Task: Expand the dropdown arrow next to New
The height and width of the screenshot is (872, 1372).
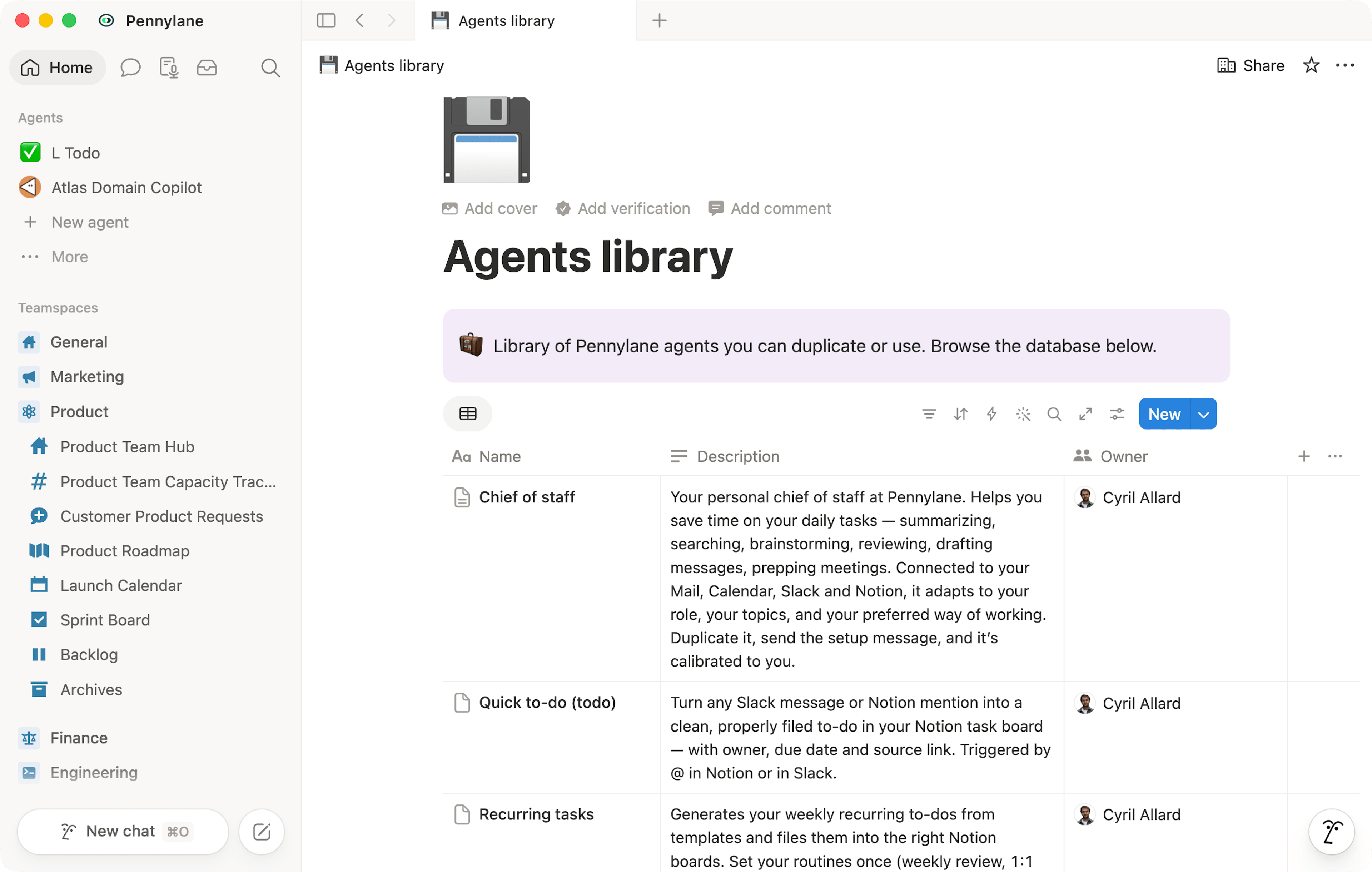Action: coord(1203,414)
